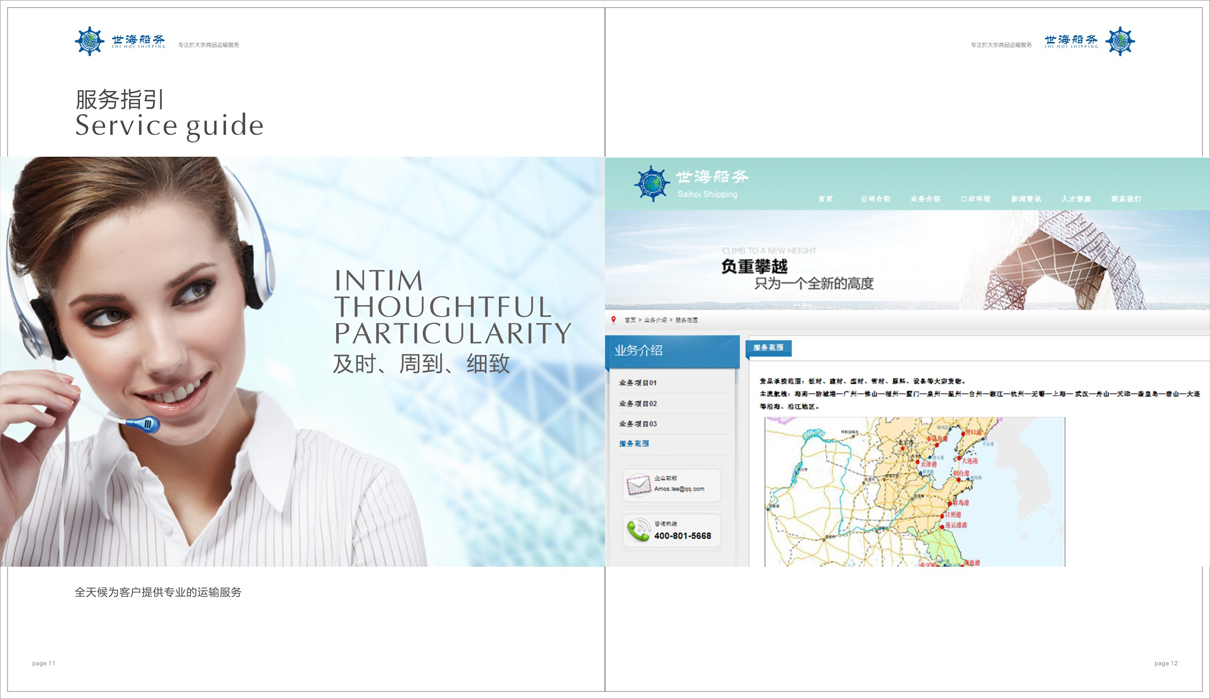Click the highlighted 服务范围 sidebar link

point(634,444)
